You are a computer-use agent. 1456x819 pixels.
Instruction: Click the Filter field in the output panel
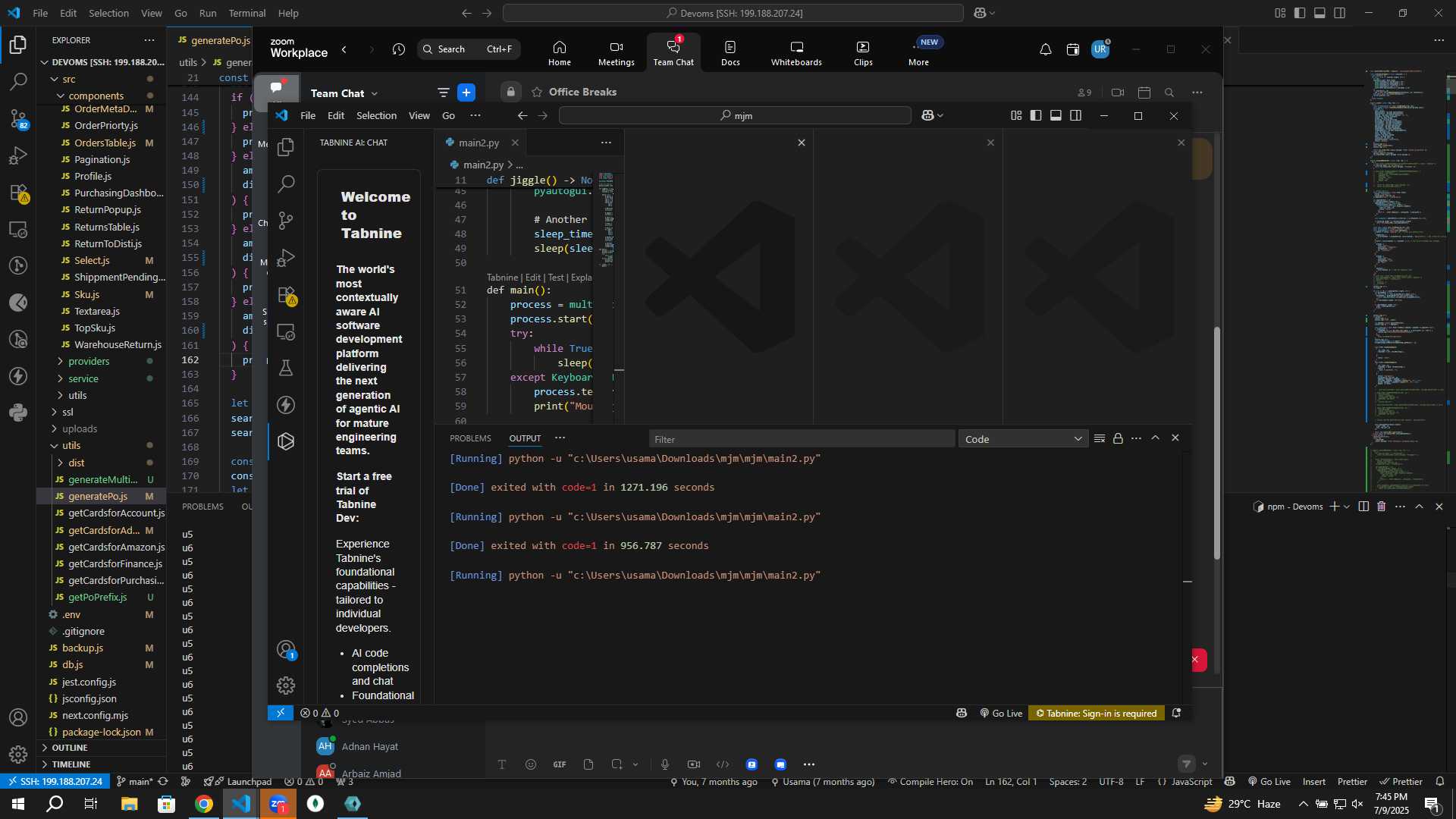(x=802, y=439)
